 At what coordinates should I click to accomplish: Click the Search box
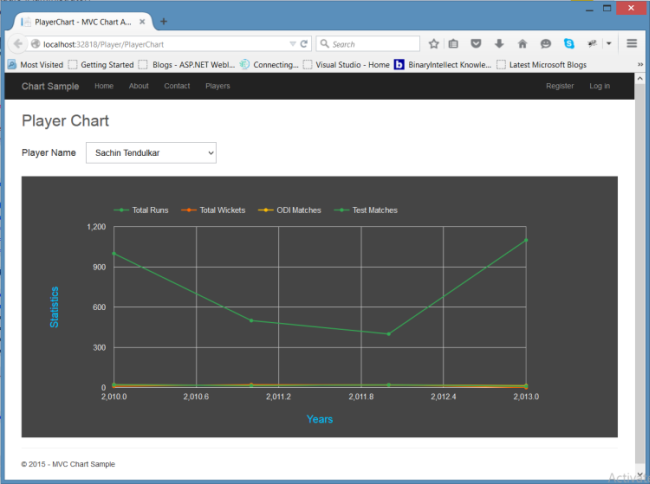[x=368, y=44]
